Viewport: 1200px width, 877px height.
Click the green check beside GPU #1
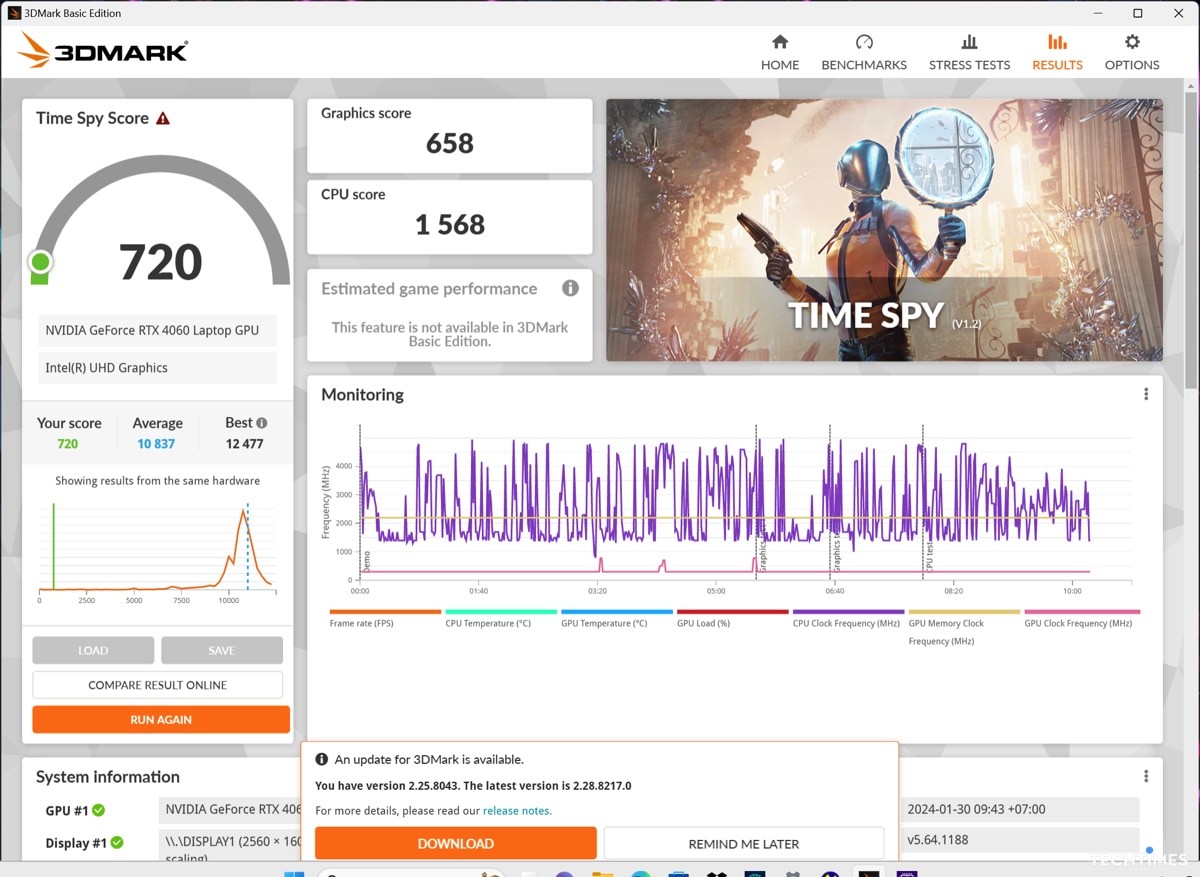click(x=99, y=810)
